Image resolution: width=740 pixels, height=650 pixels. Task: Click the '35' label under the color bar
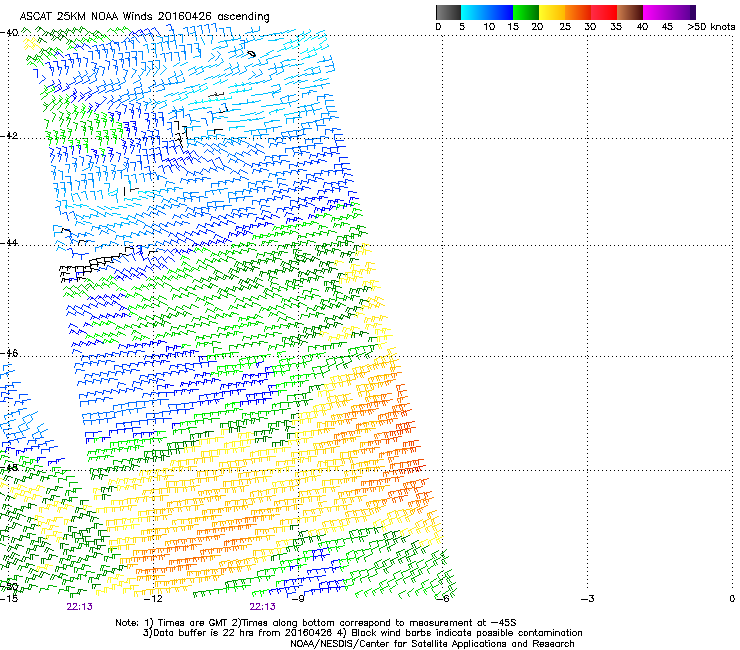616,27
